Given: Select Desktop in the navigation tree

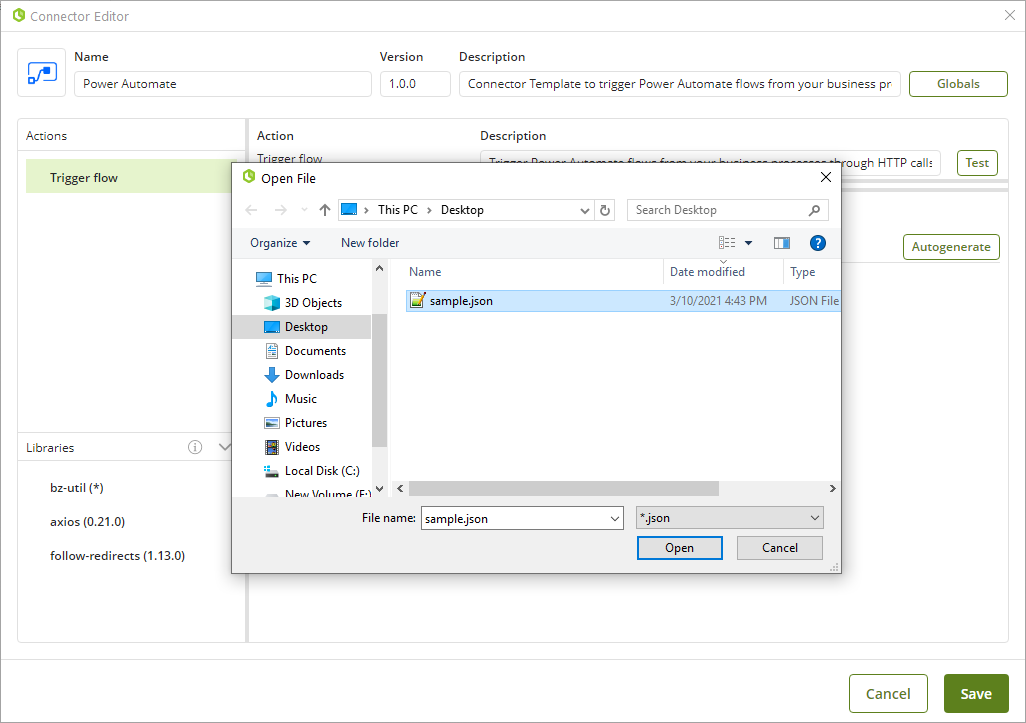Looking at the screenshot, I should pos(302,326).
